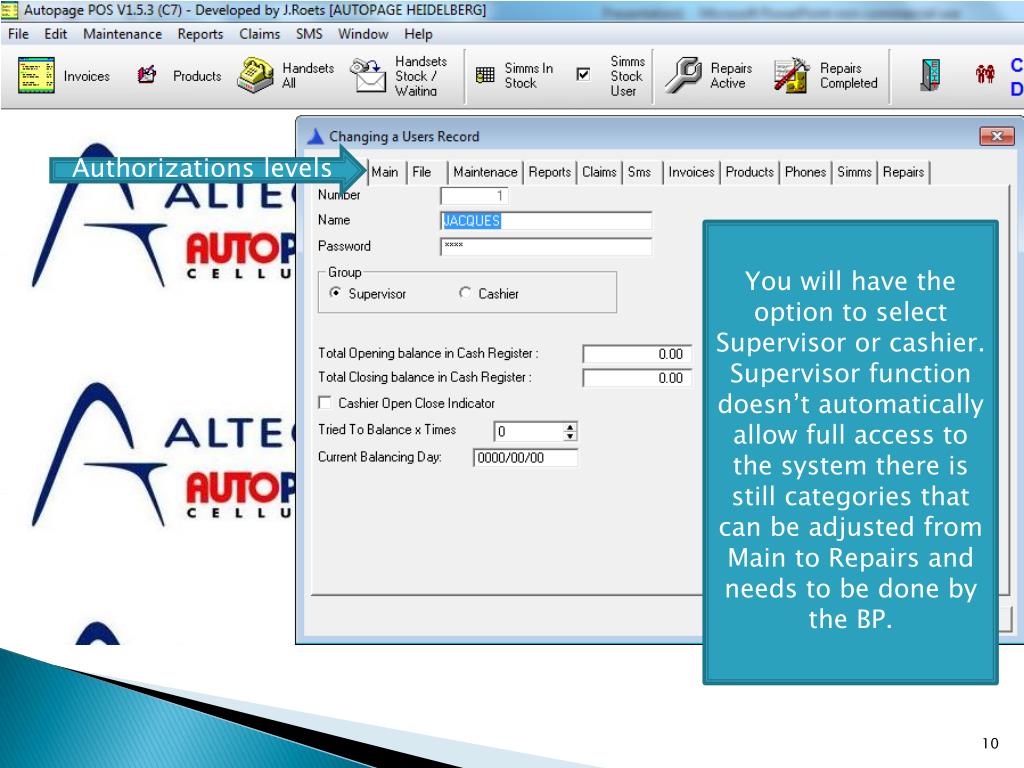The width and height of the screenshot is (1024, 768).
Task: Decrease Tried To Balance spinner down arrow
Action: pos(570,436)
